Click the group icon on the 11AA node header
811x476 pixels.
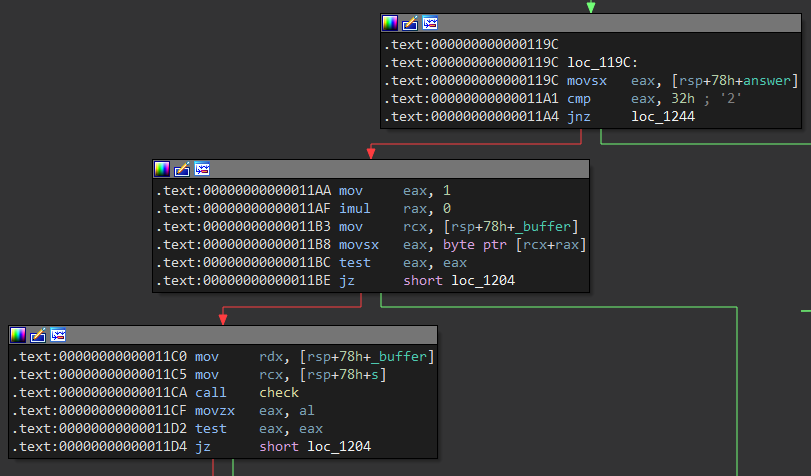coord(202,169)
